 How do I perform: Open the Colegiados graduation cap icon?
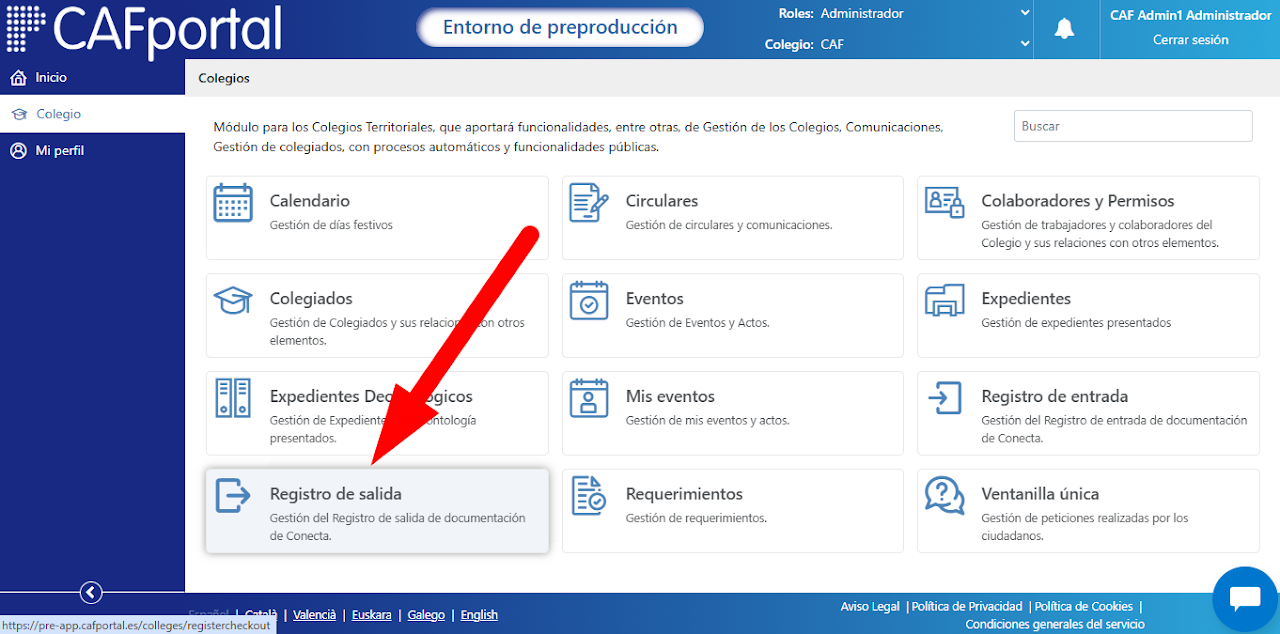(x=233, y=300)
